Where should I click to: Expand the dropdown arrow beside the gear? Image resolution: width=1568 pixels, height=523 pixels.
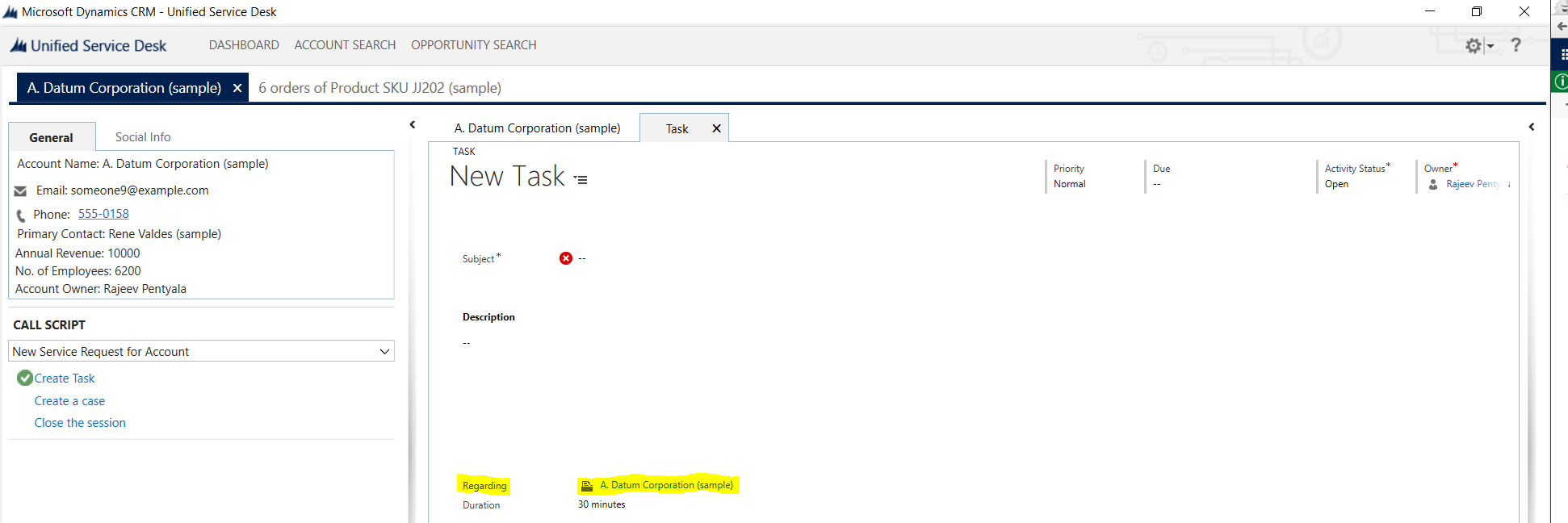(1490, 46)
